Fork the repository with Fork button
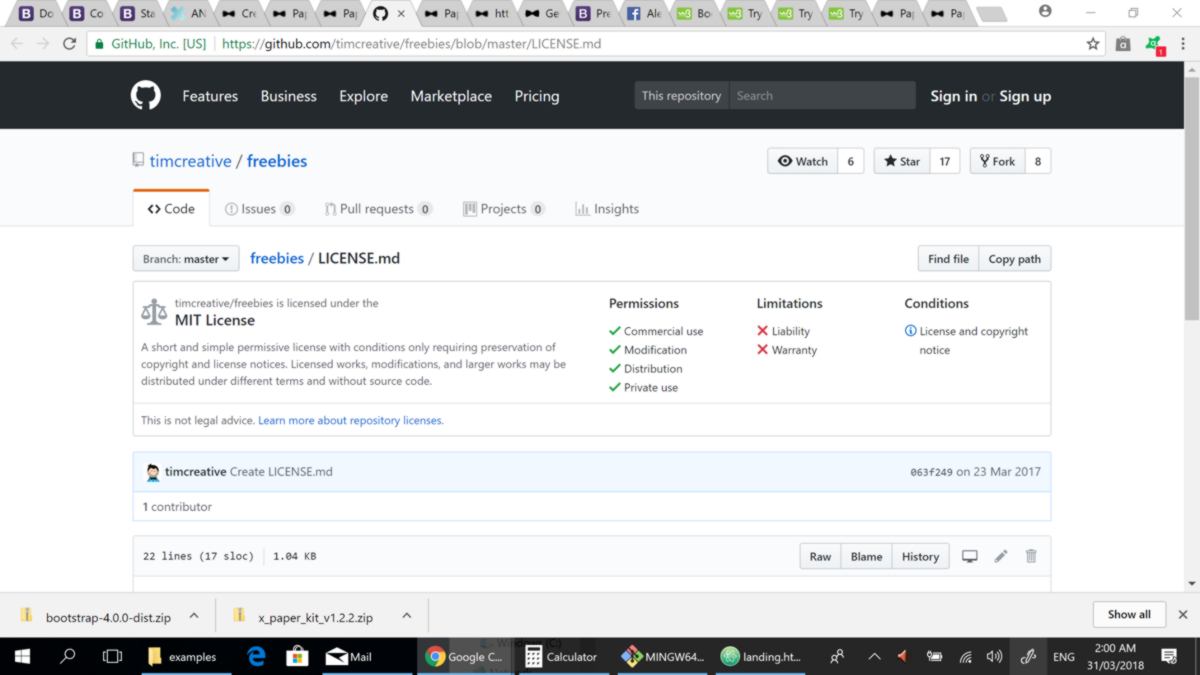 (x=997, y=161)
